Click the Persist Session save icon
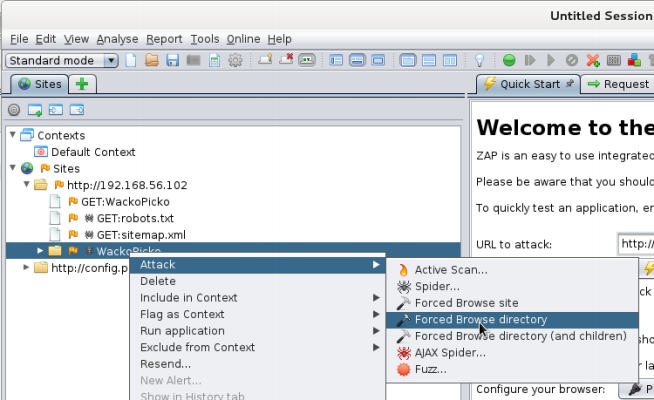The image size is (654, 400). tap(173, 61)
